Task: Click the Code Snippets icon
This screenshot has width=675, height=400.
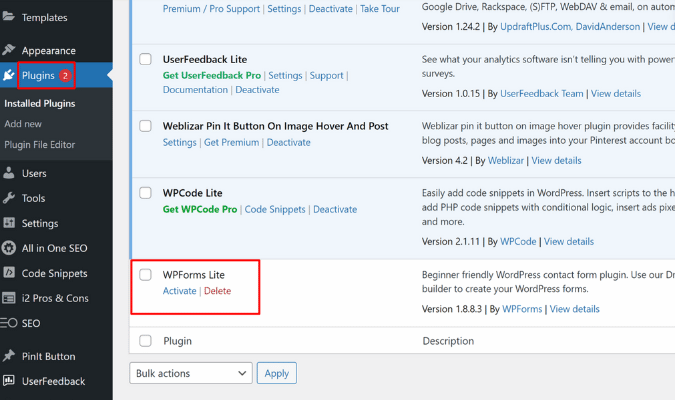Action: point(9,273)
